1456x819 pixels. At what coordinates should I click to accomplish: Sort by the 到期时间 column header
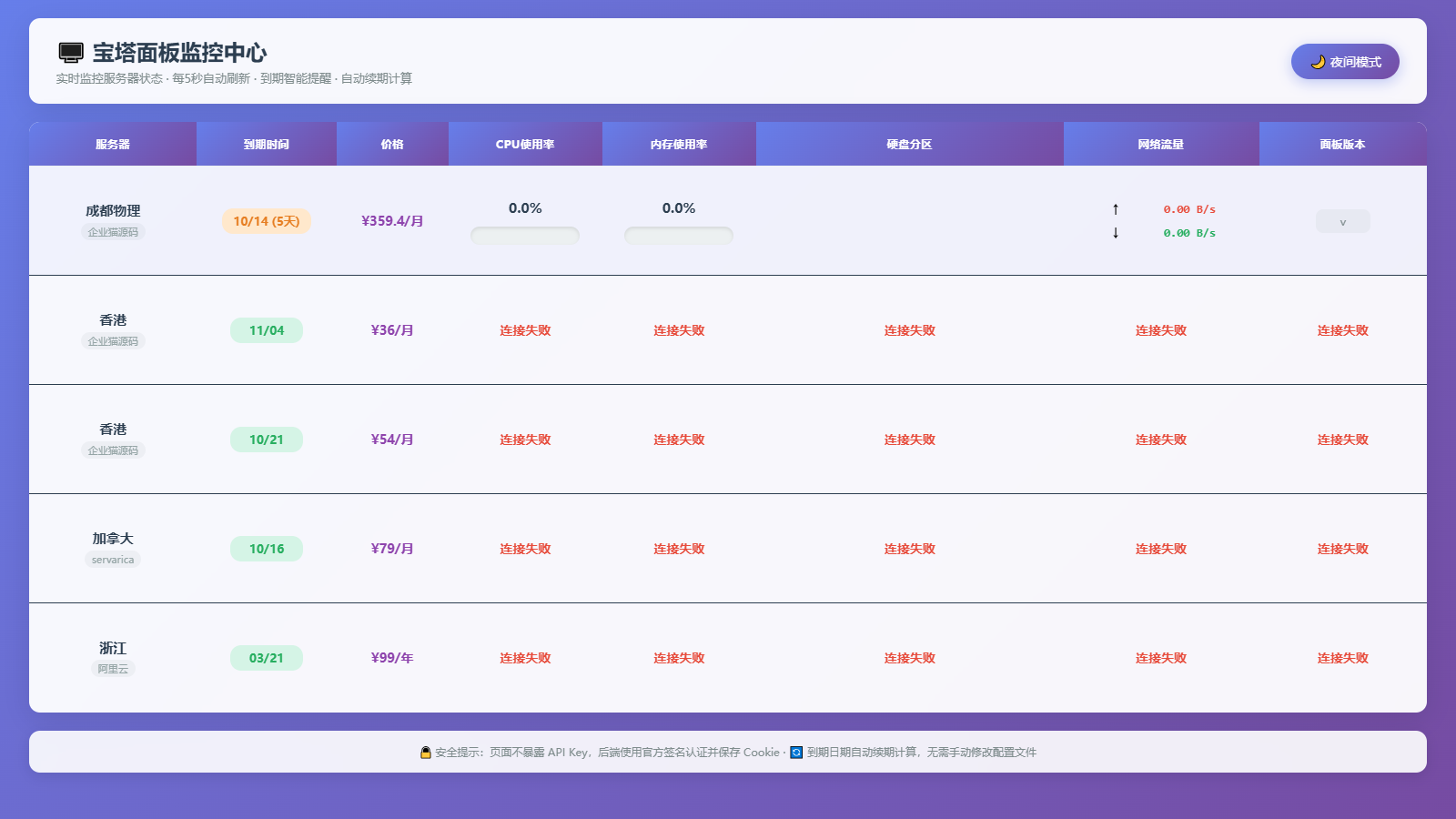[267, 145]
